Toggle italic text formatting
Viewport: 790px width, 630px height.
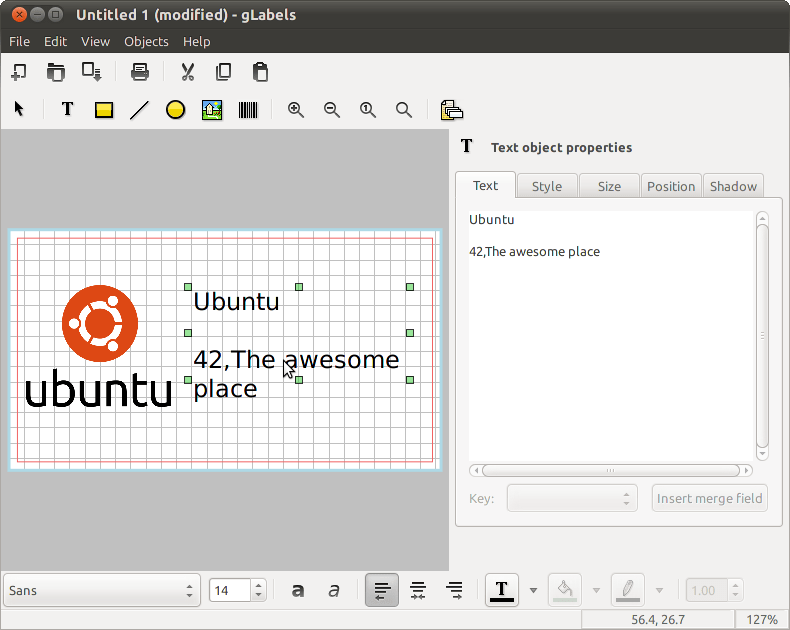pyautogui.click(x=334, y=590)
